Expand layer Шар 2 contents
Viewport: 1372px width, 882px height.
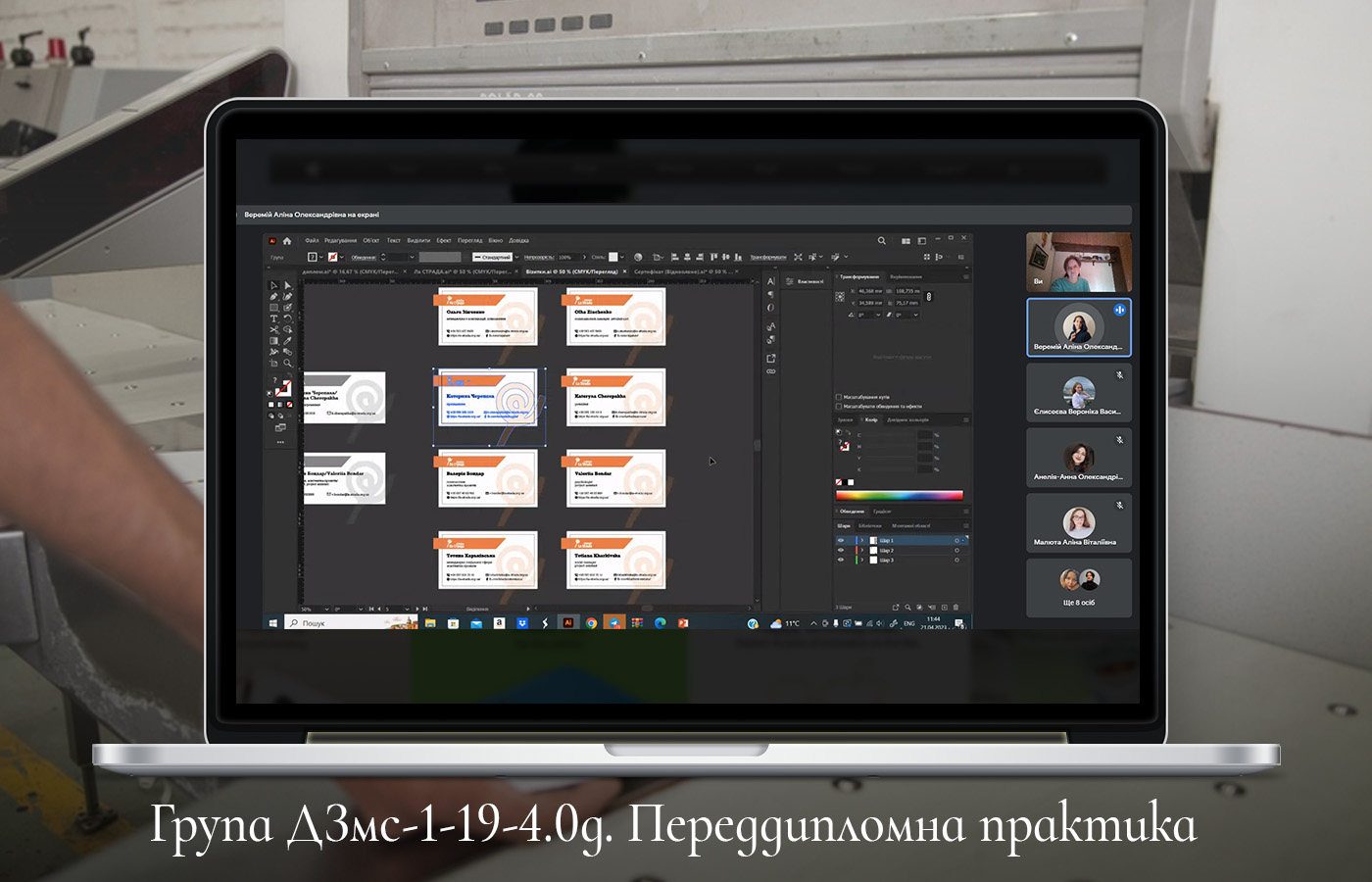pos(862,550)
